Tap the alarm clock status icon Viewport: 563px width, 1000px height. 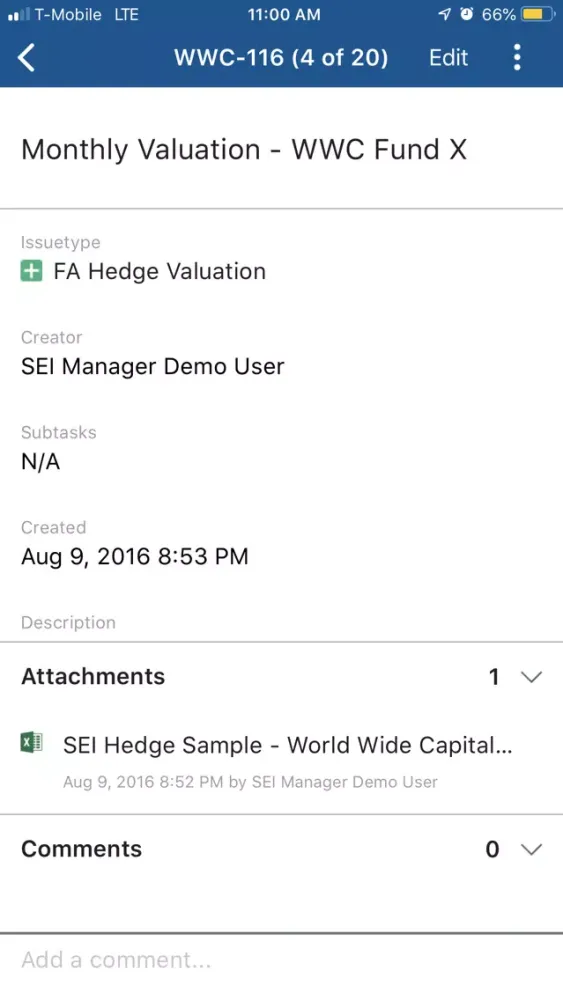click(467, 14)
